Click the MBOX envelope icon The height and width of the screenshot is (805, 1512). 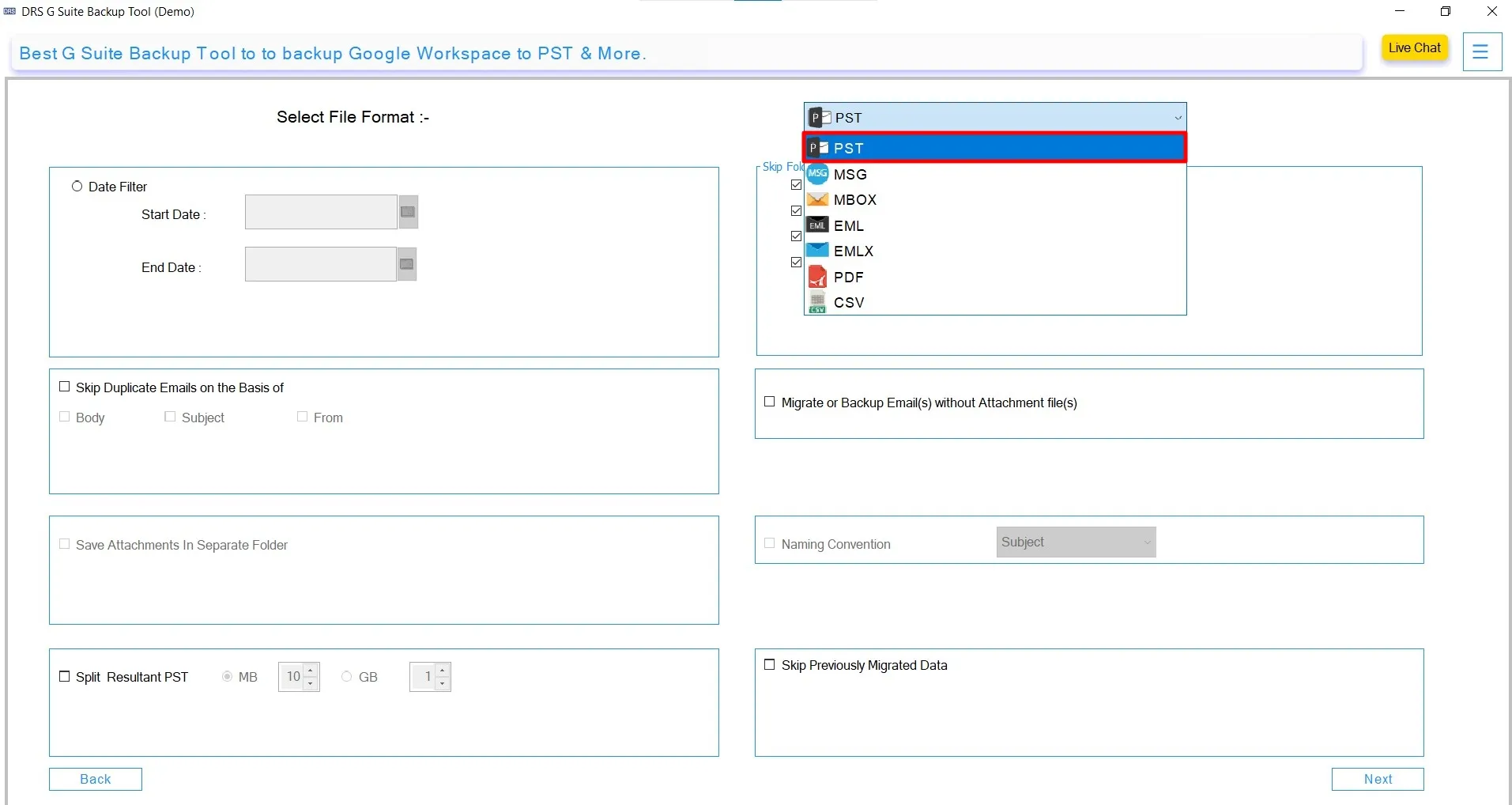click(817, 200)
